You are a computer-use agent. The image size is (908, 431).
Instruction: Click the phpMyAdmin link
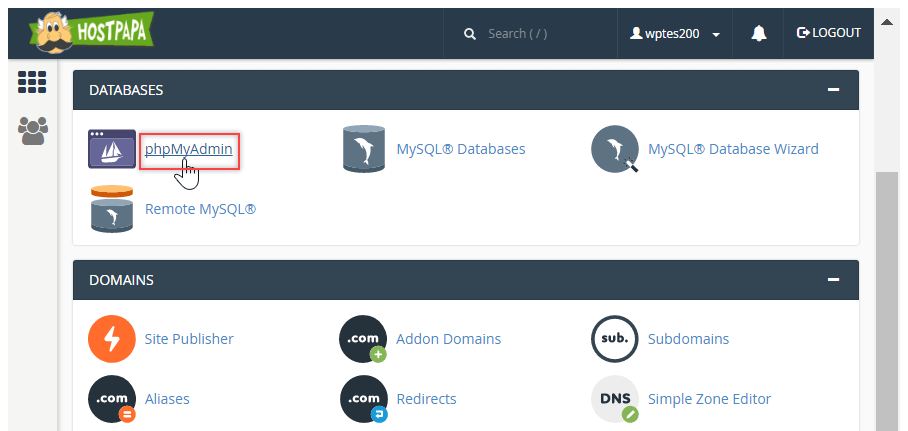coord(189,149)
